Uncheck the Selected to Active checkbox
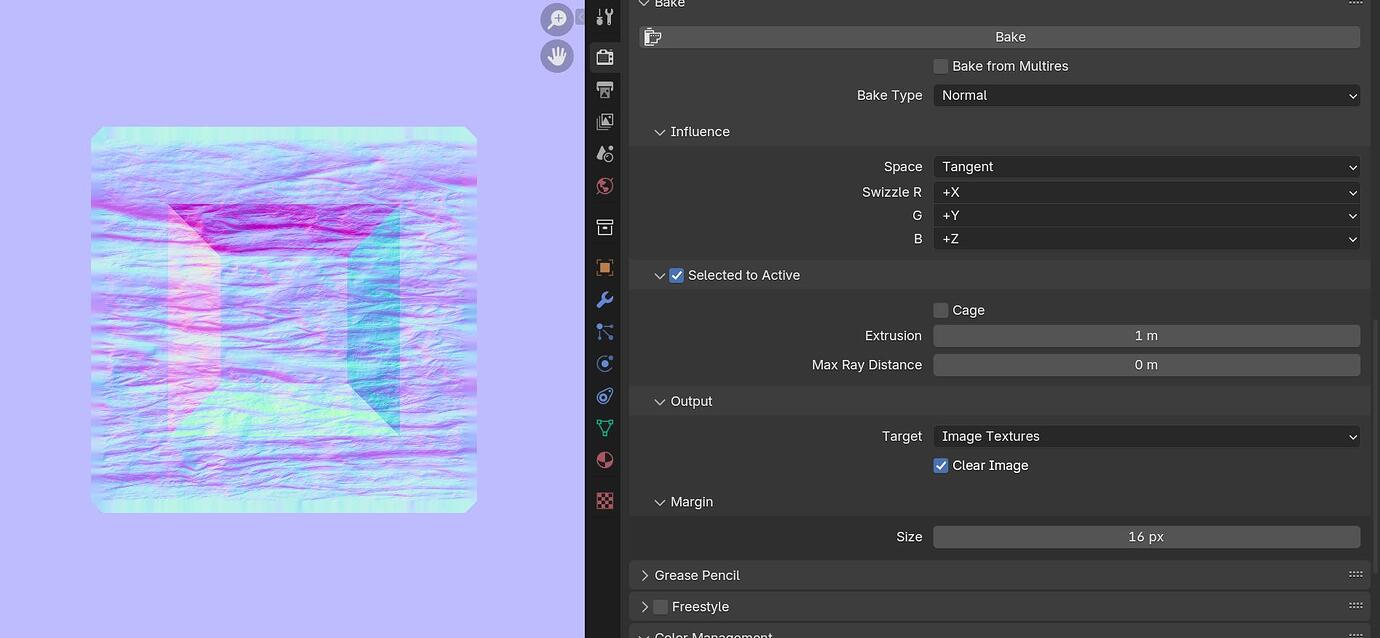Image resolution: width=1380 pixels, height=638 pixels. (x=677, y=275)
